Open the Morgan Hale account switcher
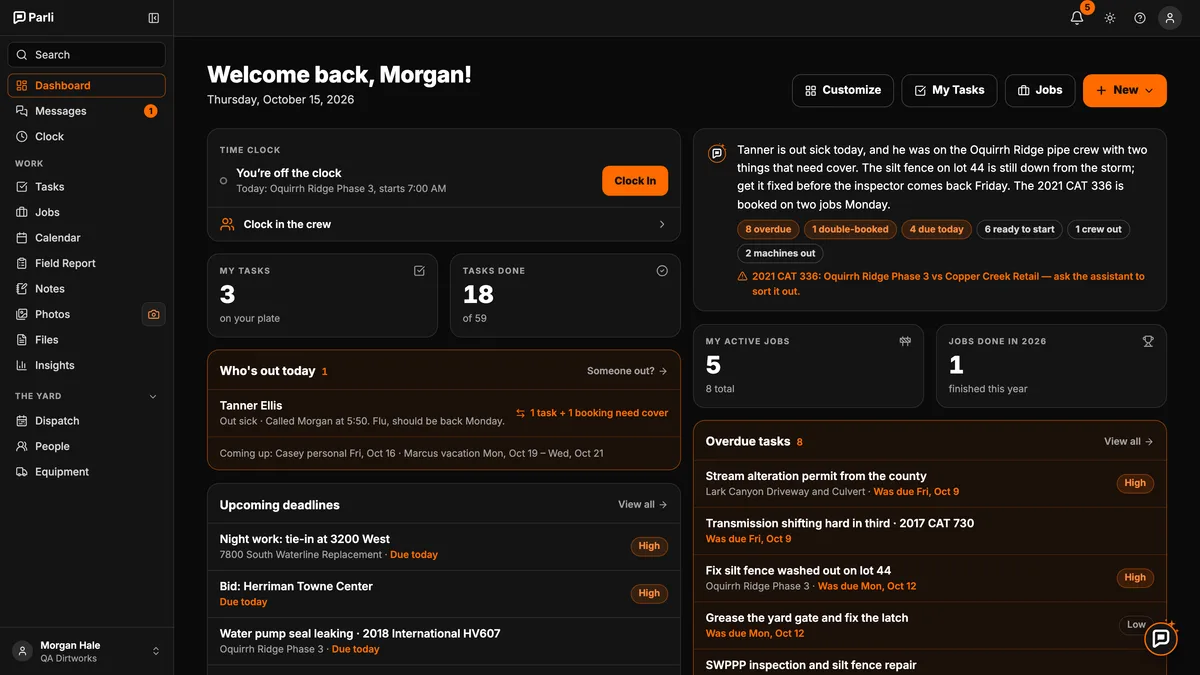 [87, 651]
